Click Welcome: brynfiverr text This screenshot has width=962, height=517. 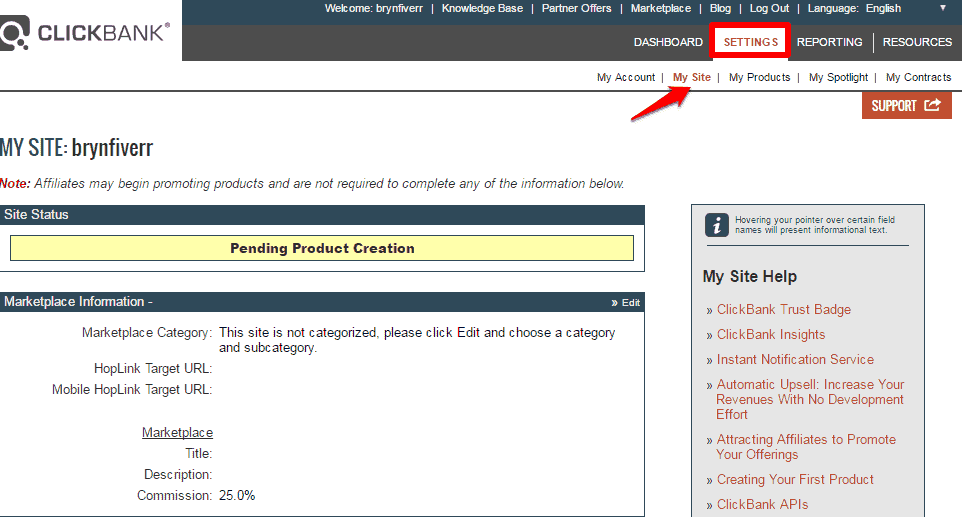(374, 8)
